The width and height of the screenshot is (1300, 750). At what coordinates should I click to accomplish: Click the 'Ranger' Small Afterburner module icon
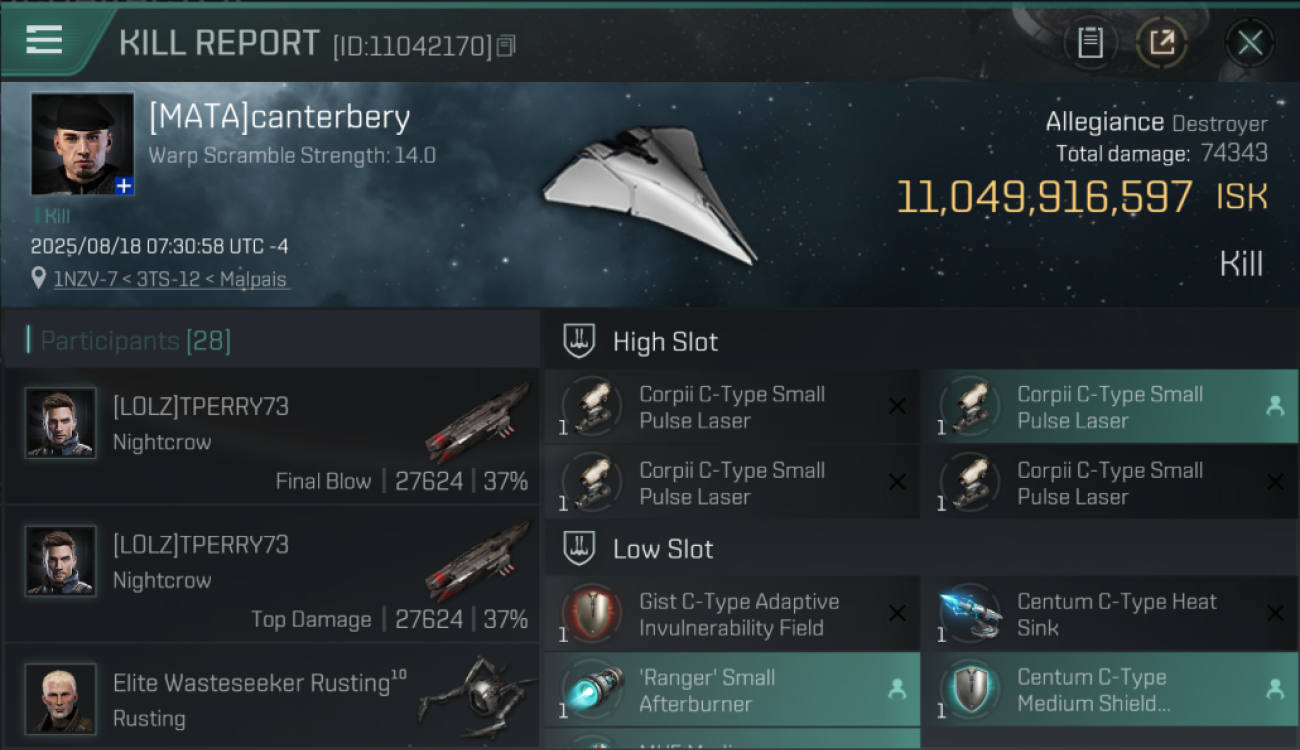(x=591, y=691)
